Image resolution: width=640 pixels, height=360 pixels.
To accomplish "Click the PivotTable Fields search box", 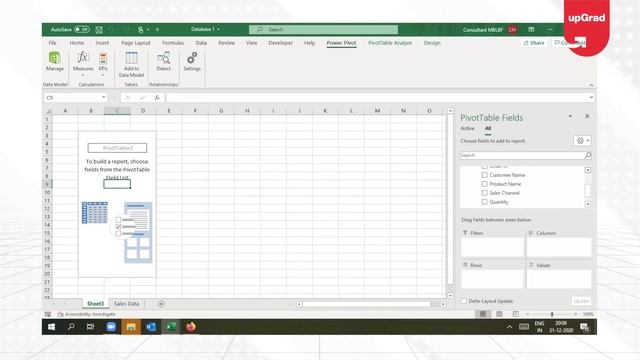I will pos(526,155).
